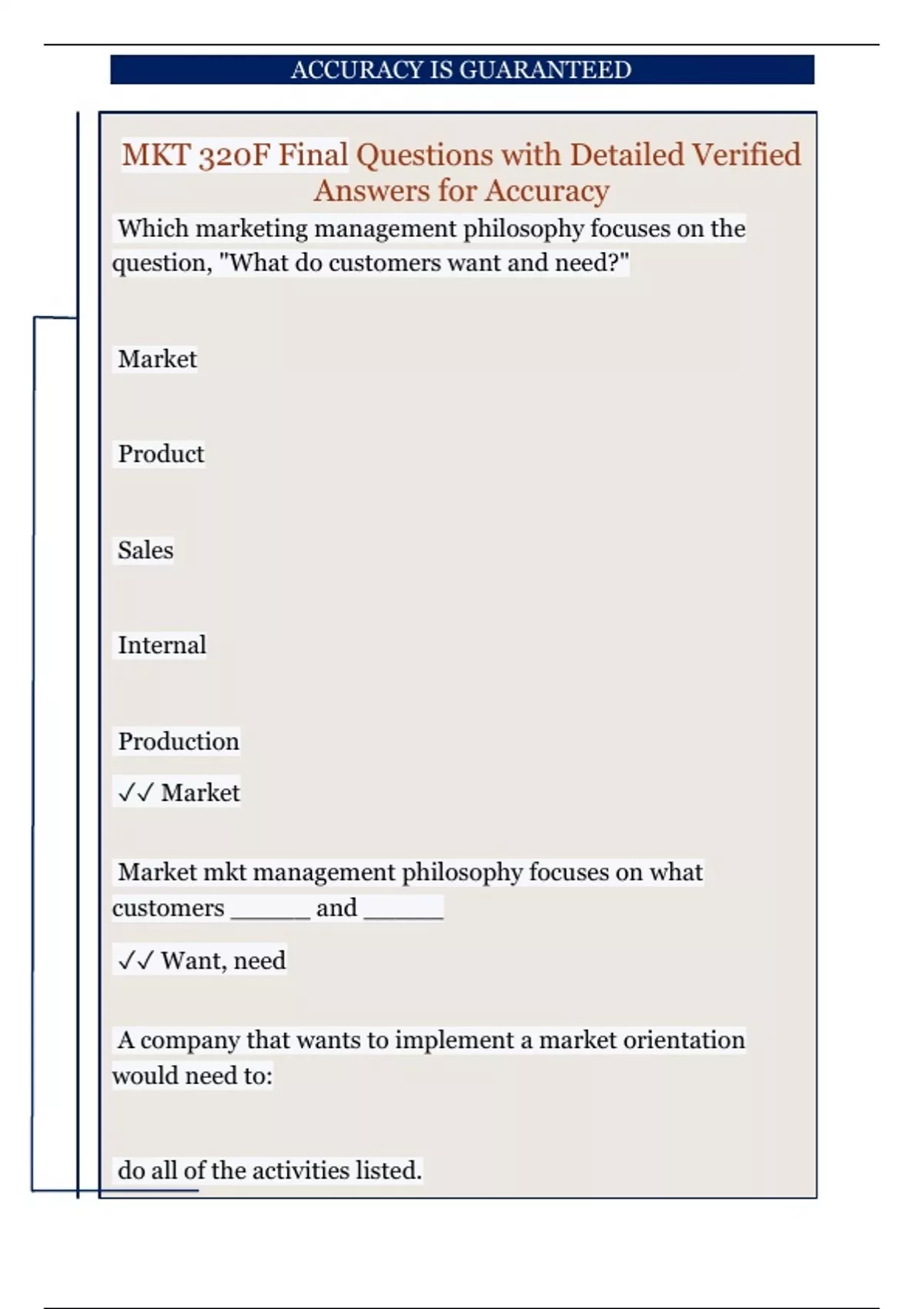
Task: Click the quoted "What do customers want and need?" line
Action: click(x=423, y=263)
